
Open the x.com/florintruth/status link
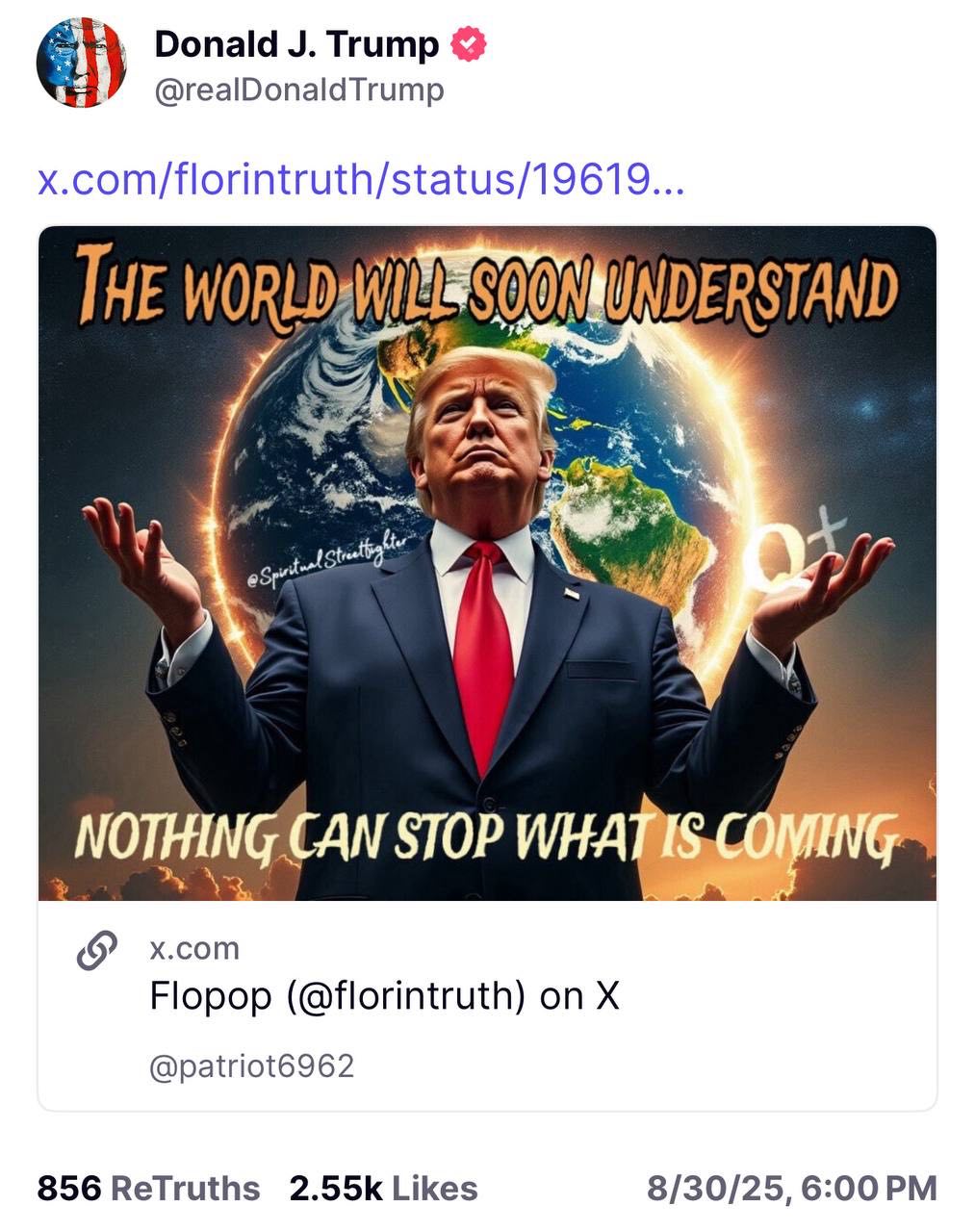pyautogui.click(x=361, y=179)
